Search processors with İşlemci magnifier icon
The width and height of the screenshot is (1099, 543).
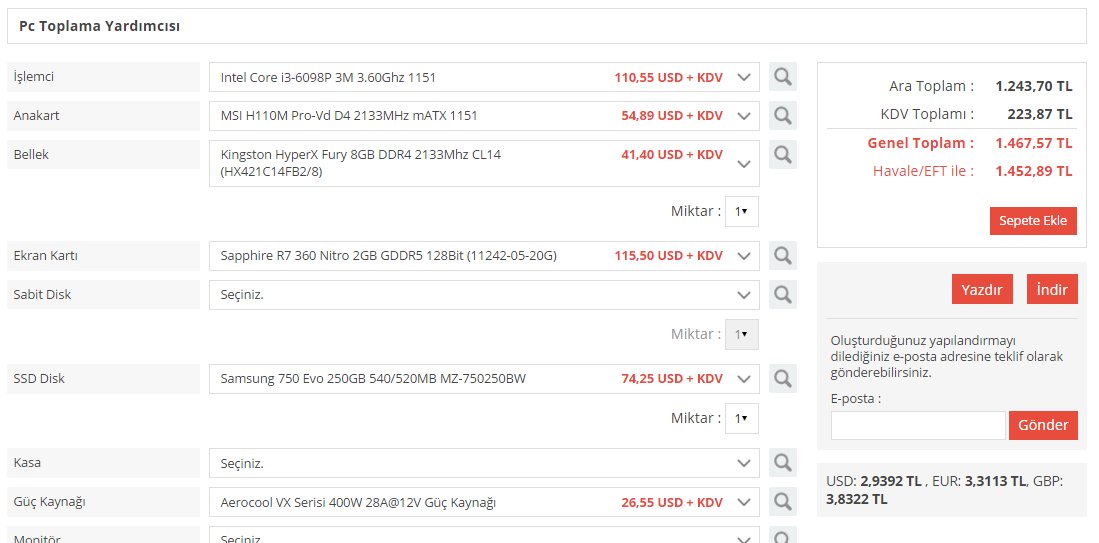point(782,77)
